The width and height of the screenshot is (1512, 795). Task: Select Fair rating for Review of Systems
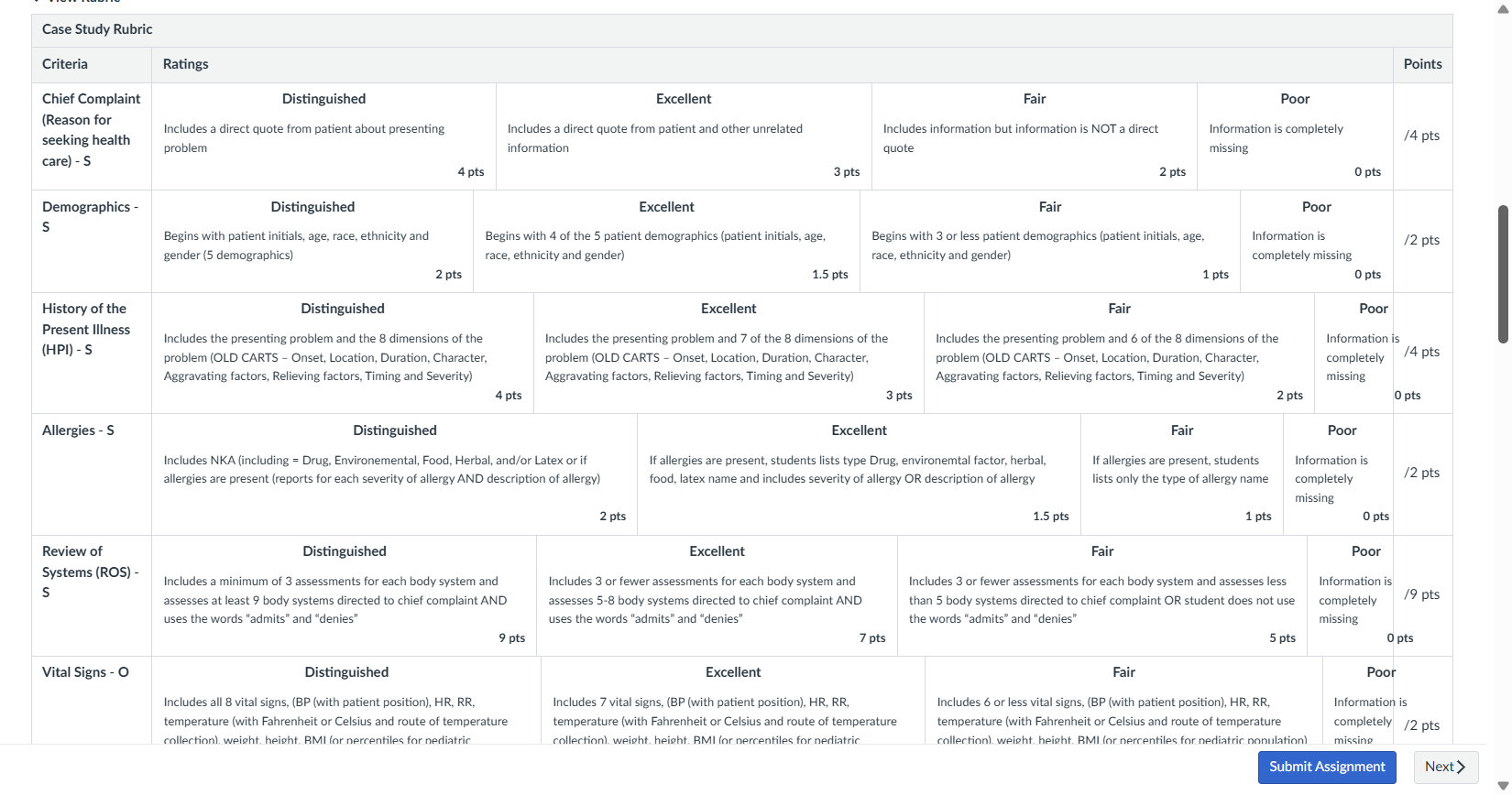coord(1102,595)
